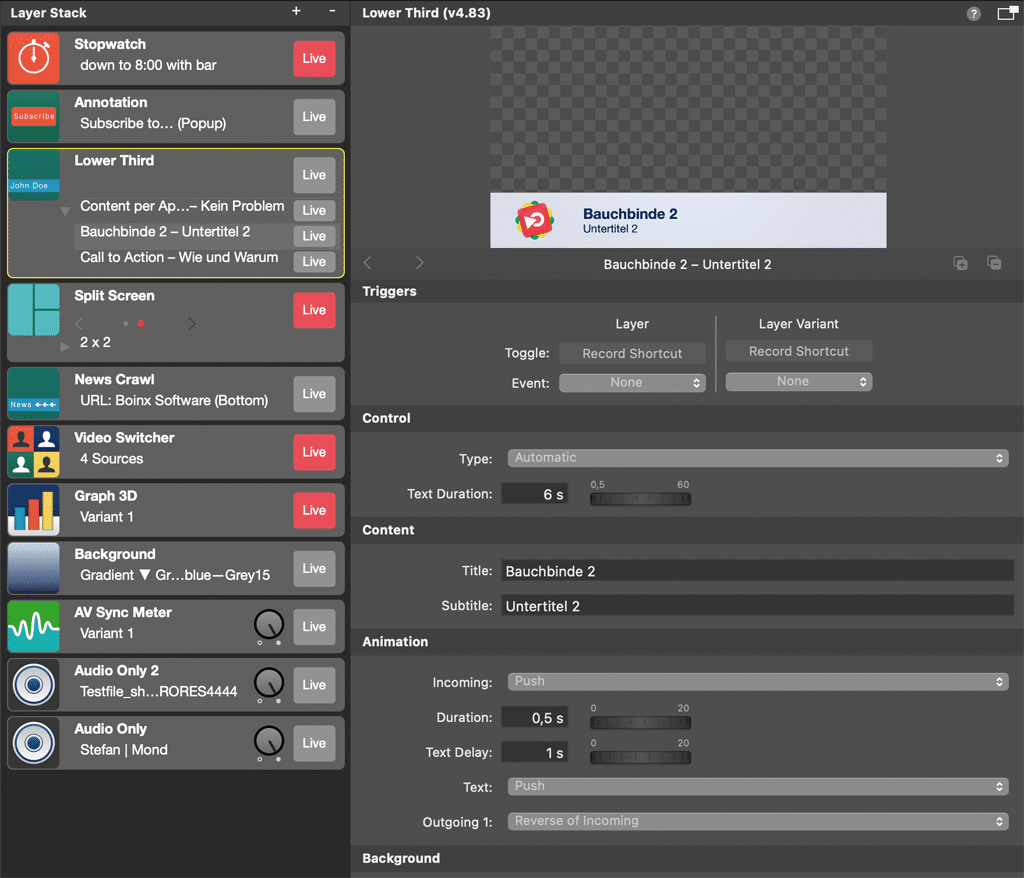Click Record Shortcut for Layer toggle

[632, 354]
